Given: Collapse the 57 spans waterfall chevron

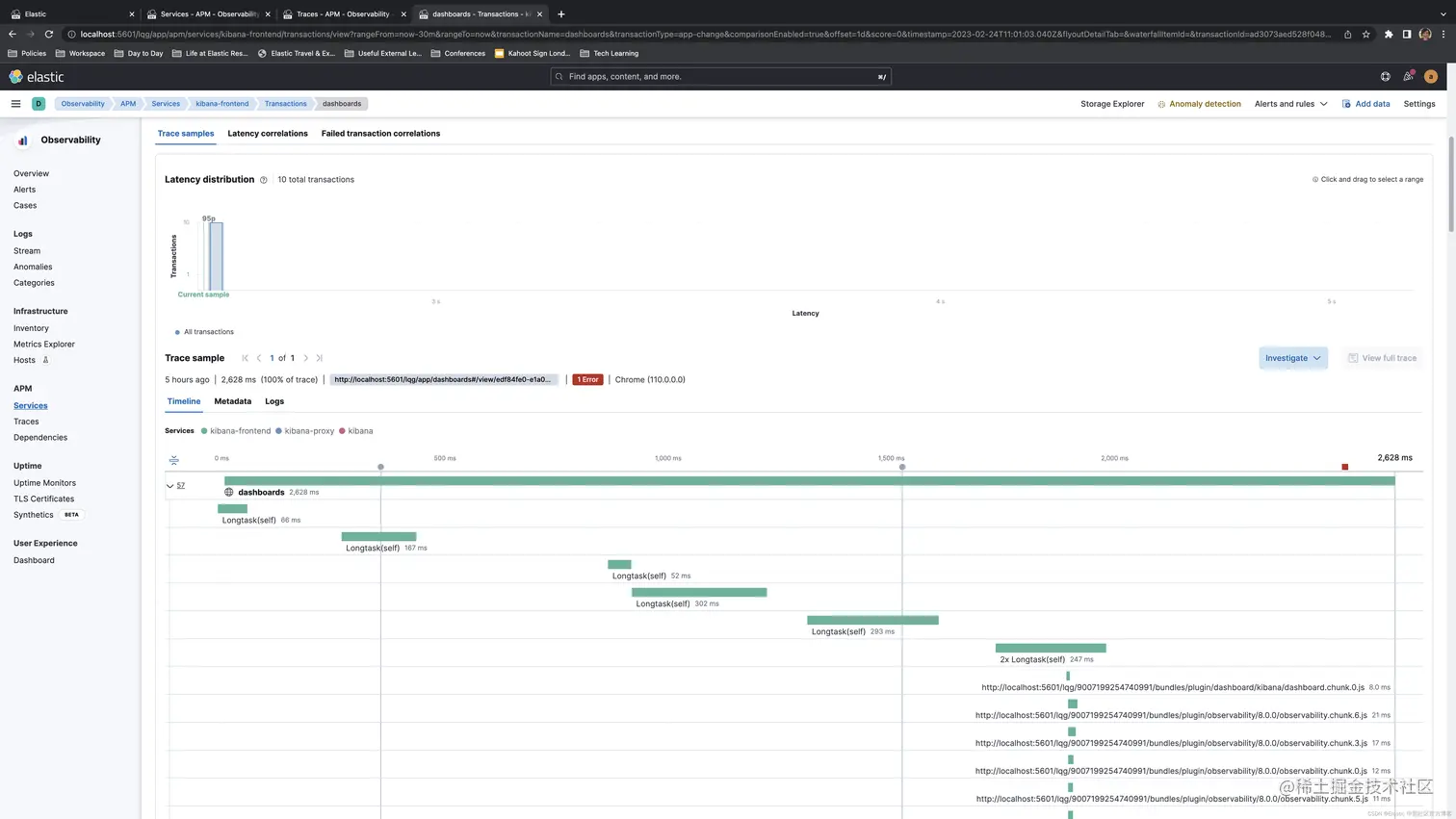Looking at the screenshot, I should tap(170, 486).
